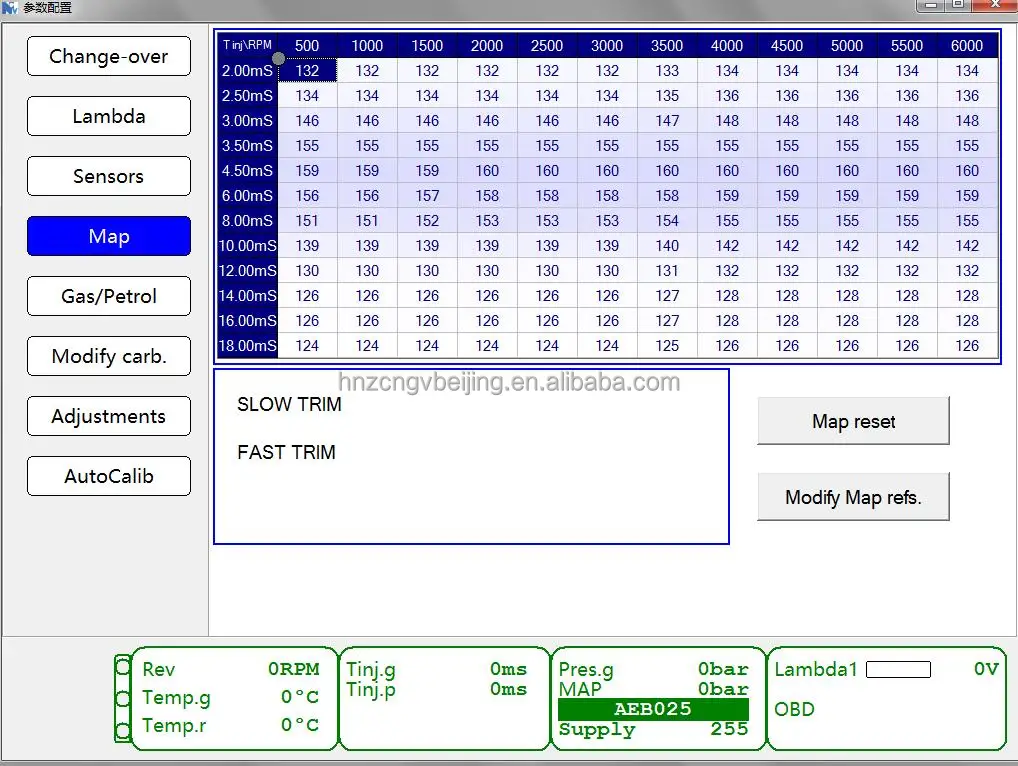Viewport: 1018px width, 766px height.
Task: Switch to the Lambda section
Action: (109, 116)
